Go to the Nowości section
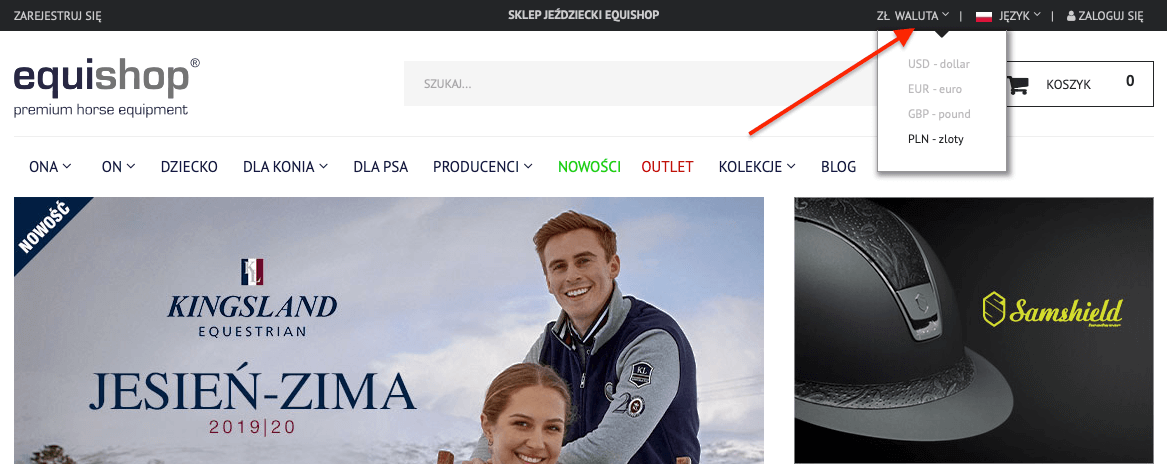Viewport: 1167px width, 464px height. (589, 167)
